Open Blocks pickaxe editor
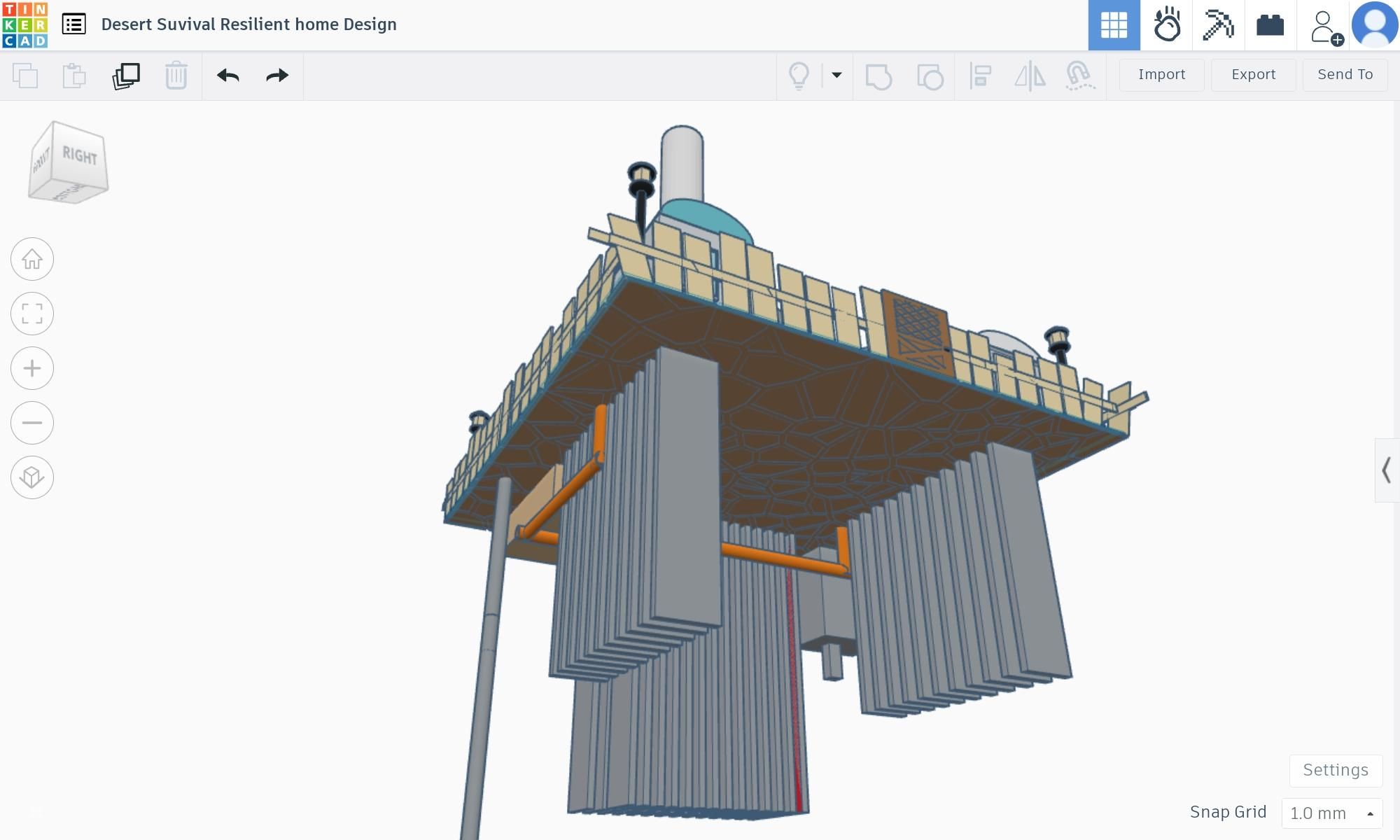The height and width of the screenshot is (840, 1400). pos(1218,25)
